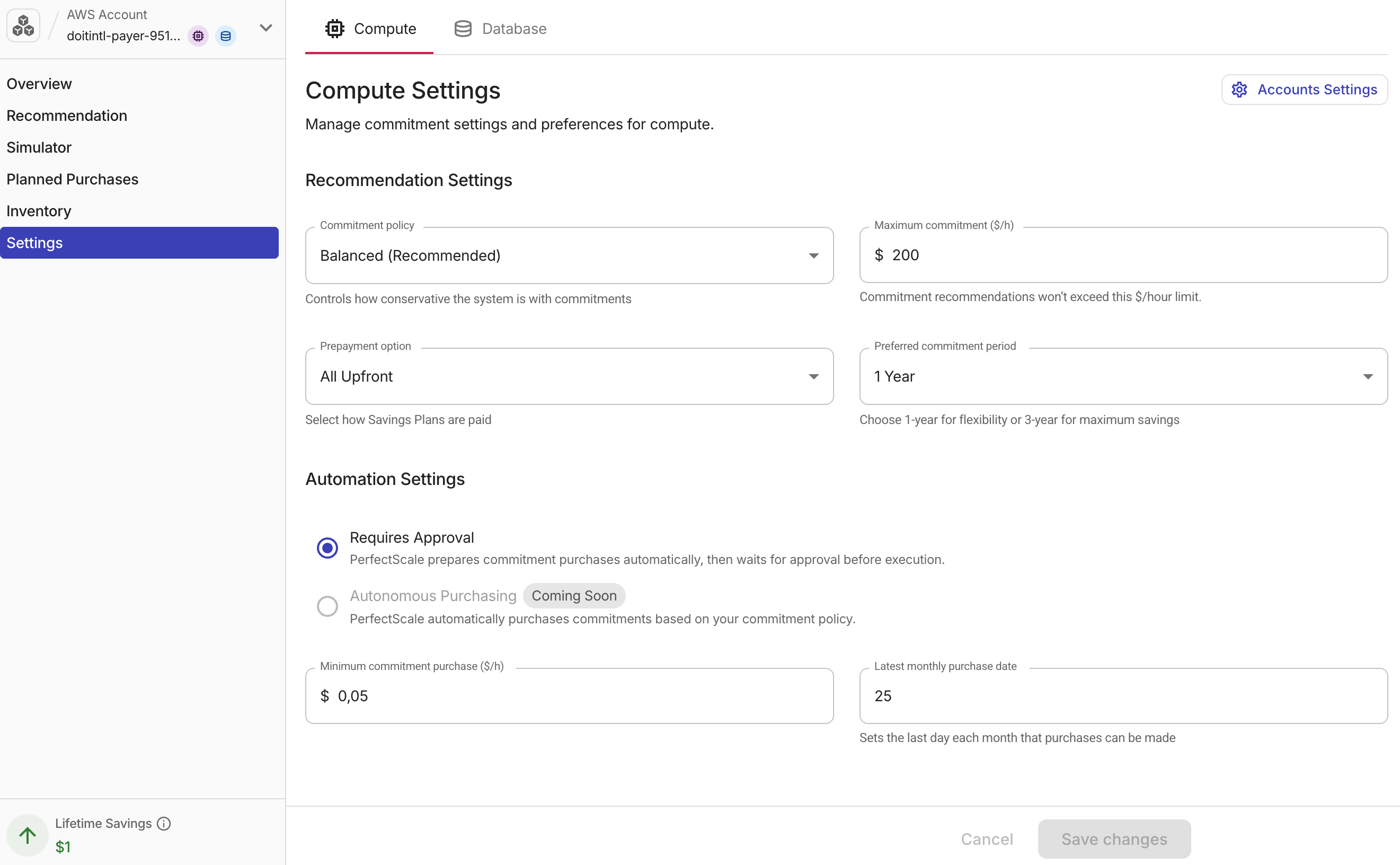This screenshot has width=1400, height=865.
Task: Focus the Minimum commitment purchase field
Action: point(569,696)
